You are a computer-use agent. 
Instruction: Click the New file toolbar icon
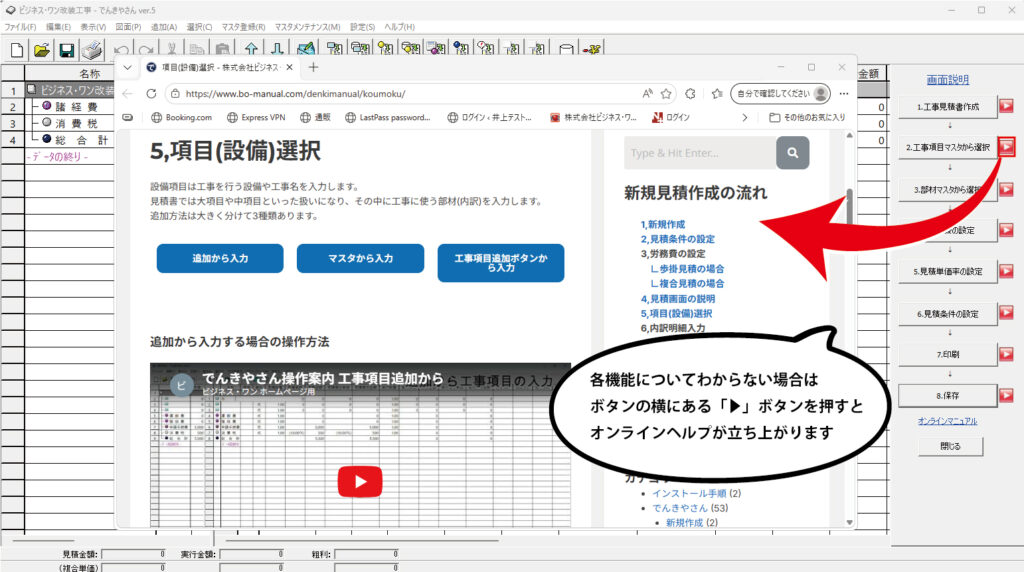[17, 50]
